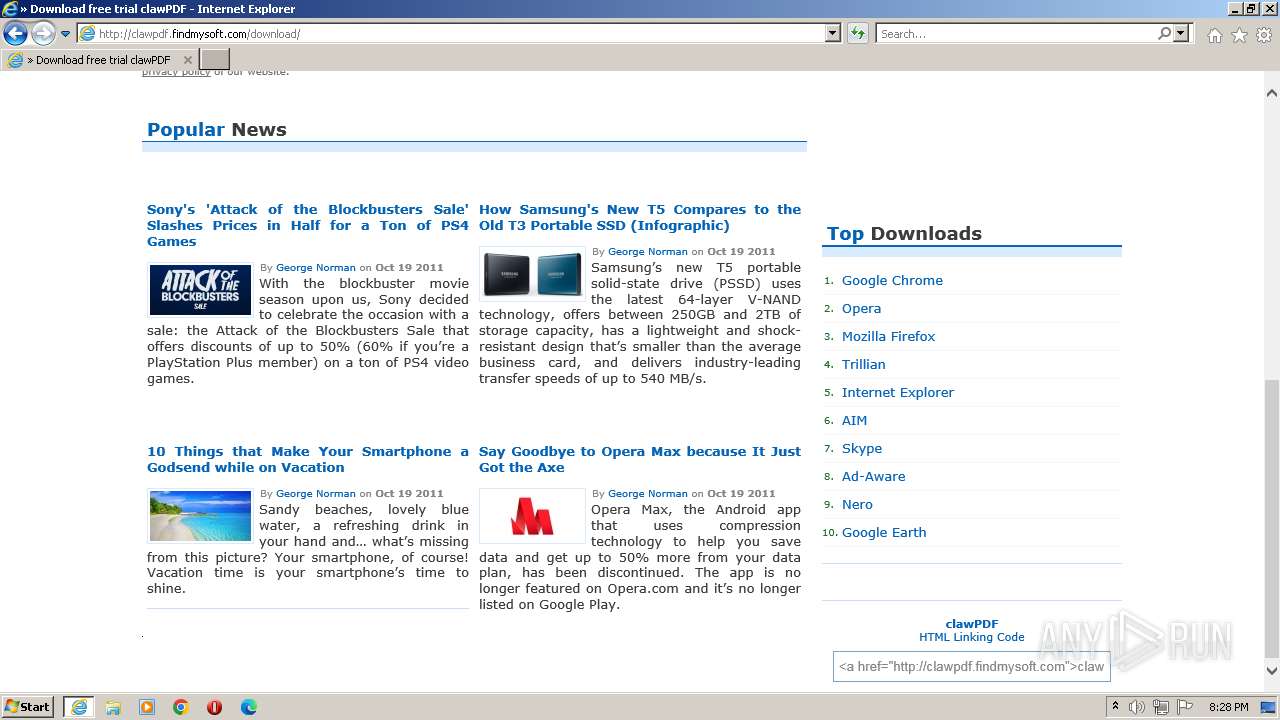Open Windows Explorer folder taskbar icon

click(113, 707)
